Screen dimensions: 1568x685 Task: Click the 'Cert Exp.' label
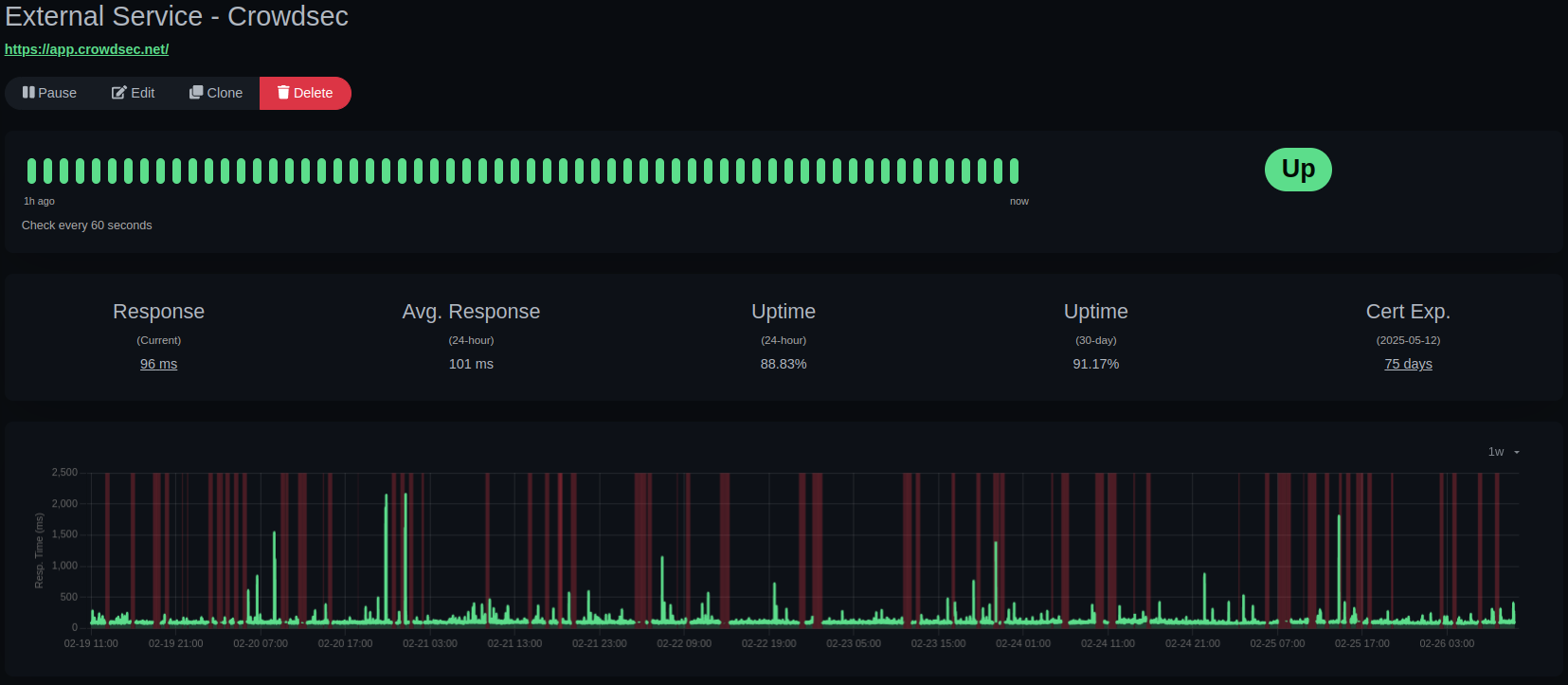point(1408,312)
